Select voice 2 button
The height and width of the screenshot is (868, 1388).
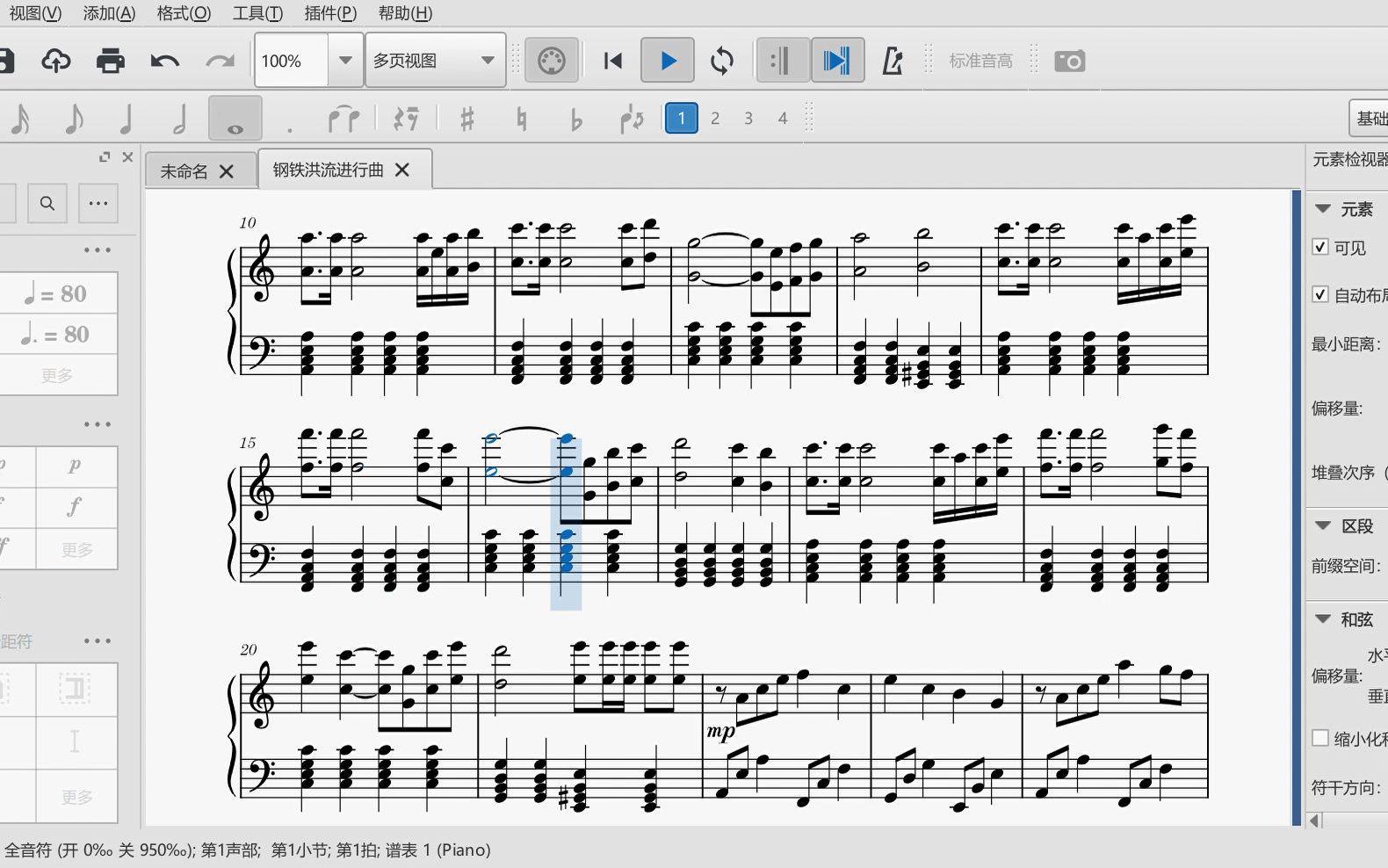pyautogui.click(x=715, y=118)
